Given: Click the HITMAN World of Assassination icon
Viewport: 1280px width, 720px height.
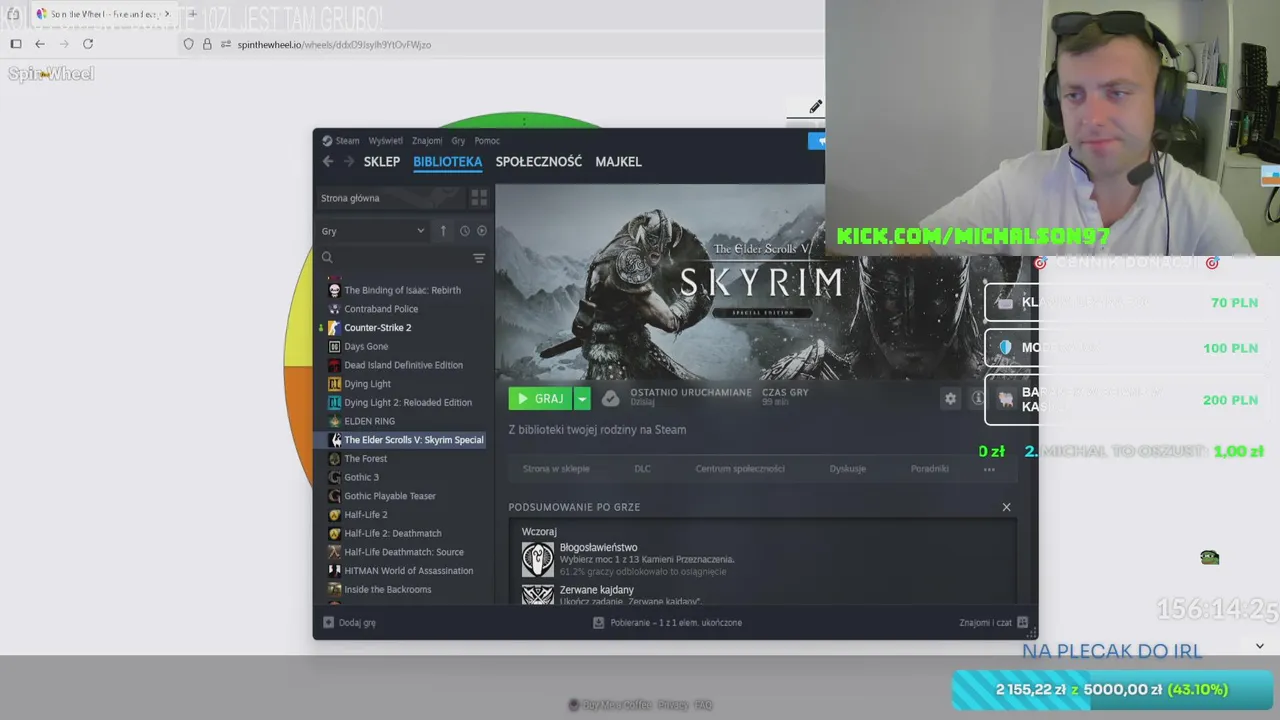Looking at the screenshot, I should tap(334, 571).
